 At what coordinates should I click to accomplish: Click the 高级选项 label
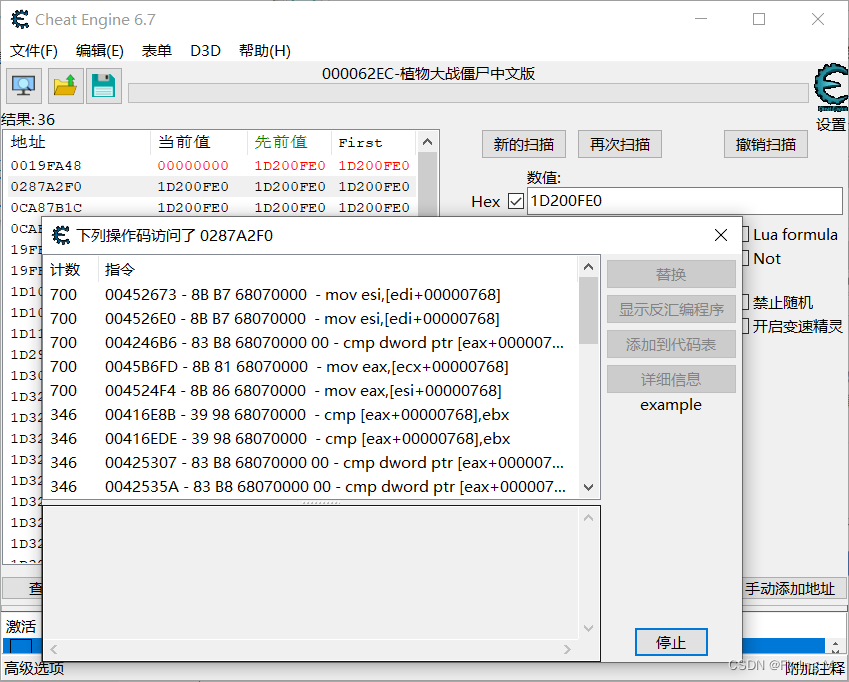pos(34,668)
